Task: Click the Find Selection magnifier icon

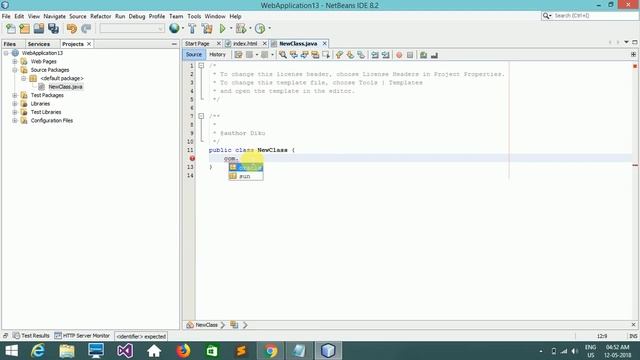Action: tap(283, 55)
